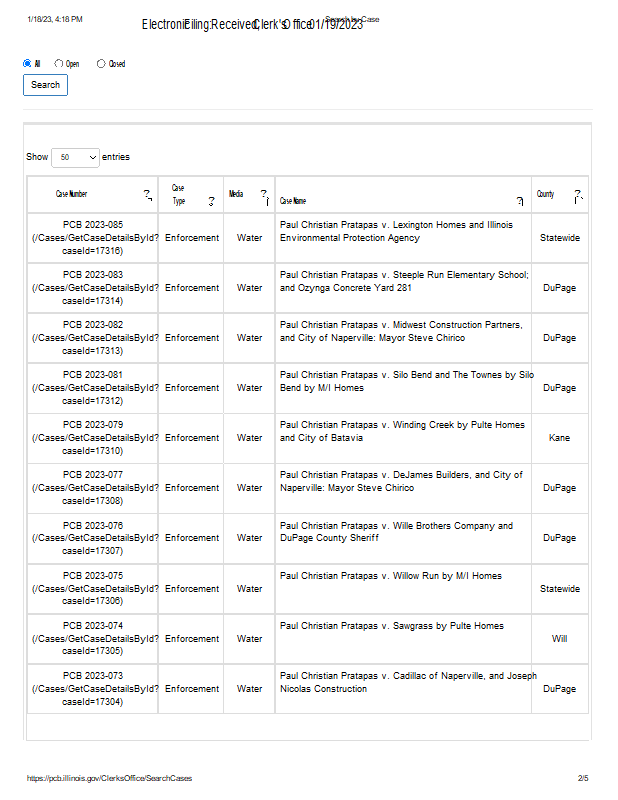Click the PCB 2023-079 case link
618x800 pixels.
pos(93,438)
